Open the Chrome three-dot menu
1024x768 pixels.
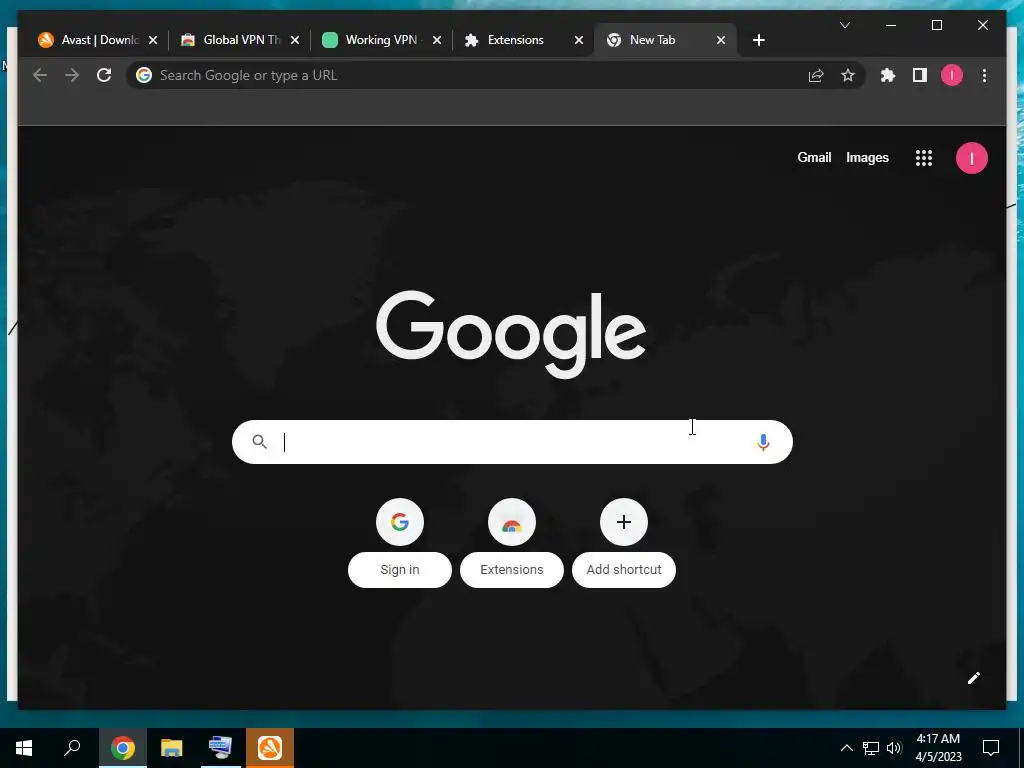tap(984, 76)
